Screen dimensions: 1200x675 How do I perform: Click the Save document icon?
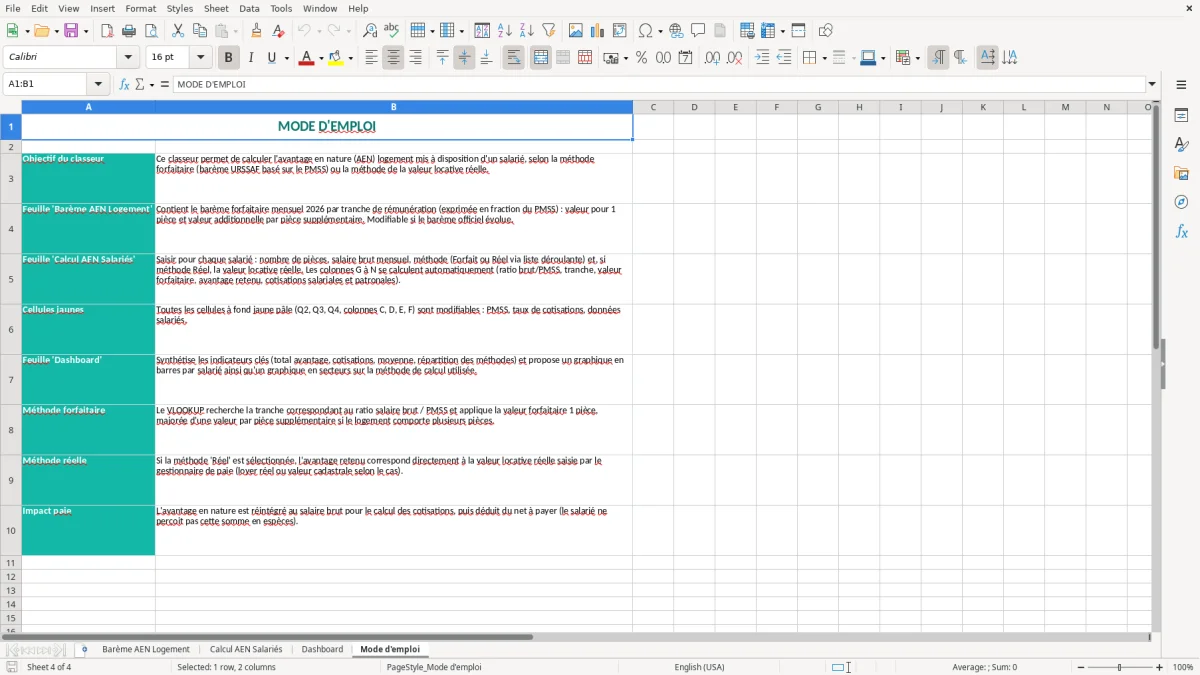tap(71, 31)
